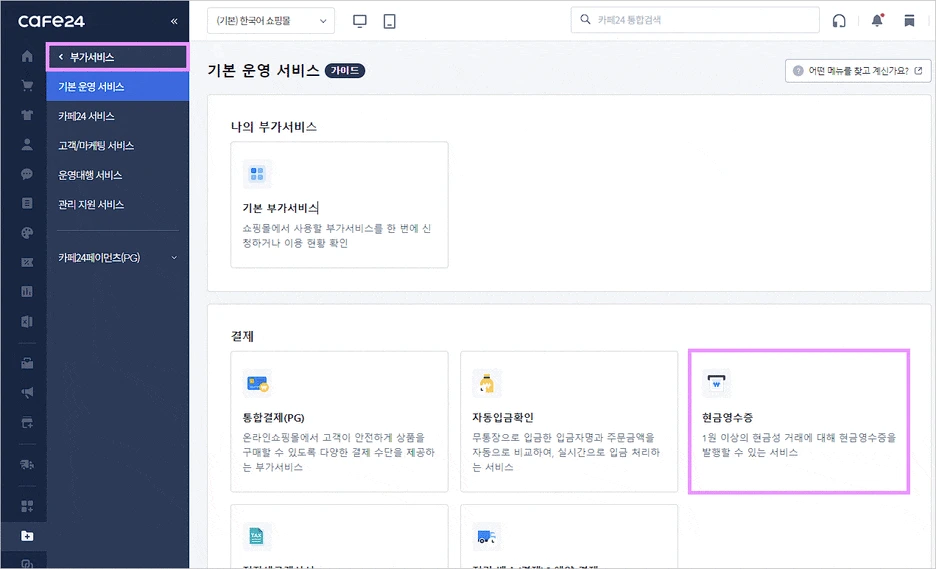This screenshot has height=569, width=936.
Task: Open the speech bubble messages icon
Action: click(27, 174)
